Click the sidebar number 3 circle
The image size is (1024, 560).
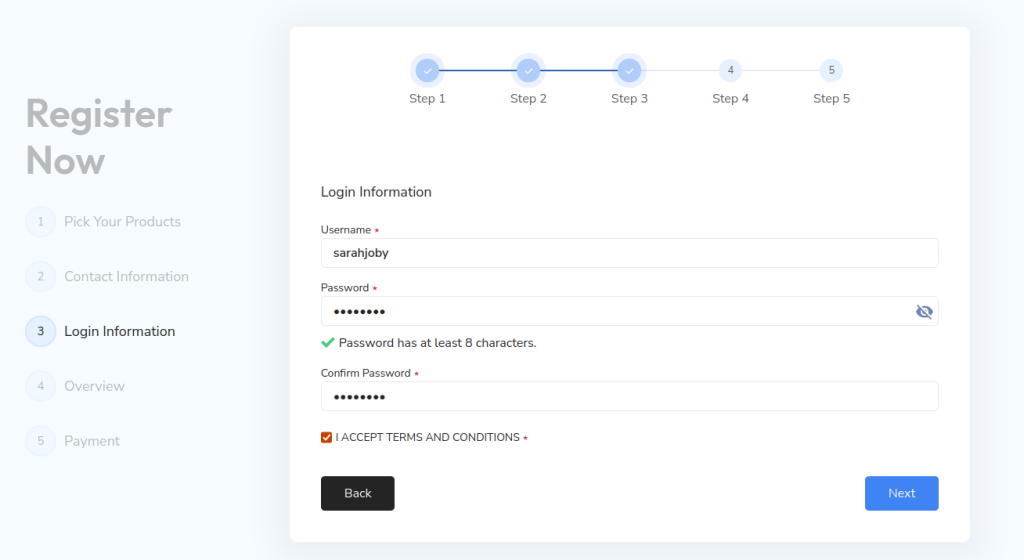coord(40,331)
